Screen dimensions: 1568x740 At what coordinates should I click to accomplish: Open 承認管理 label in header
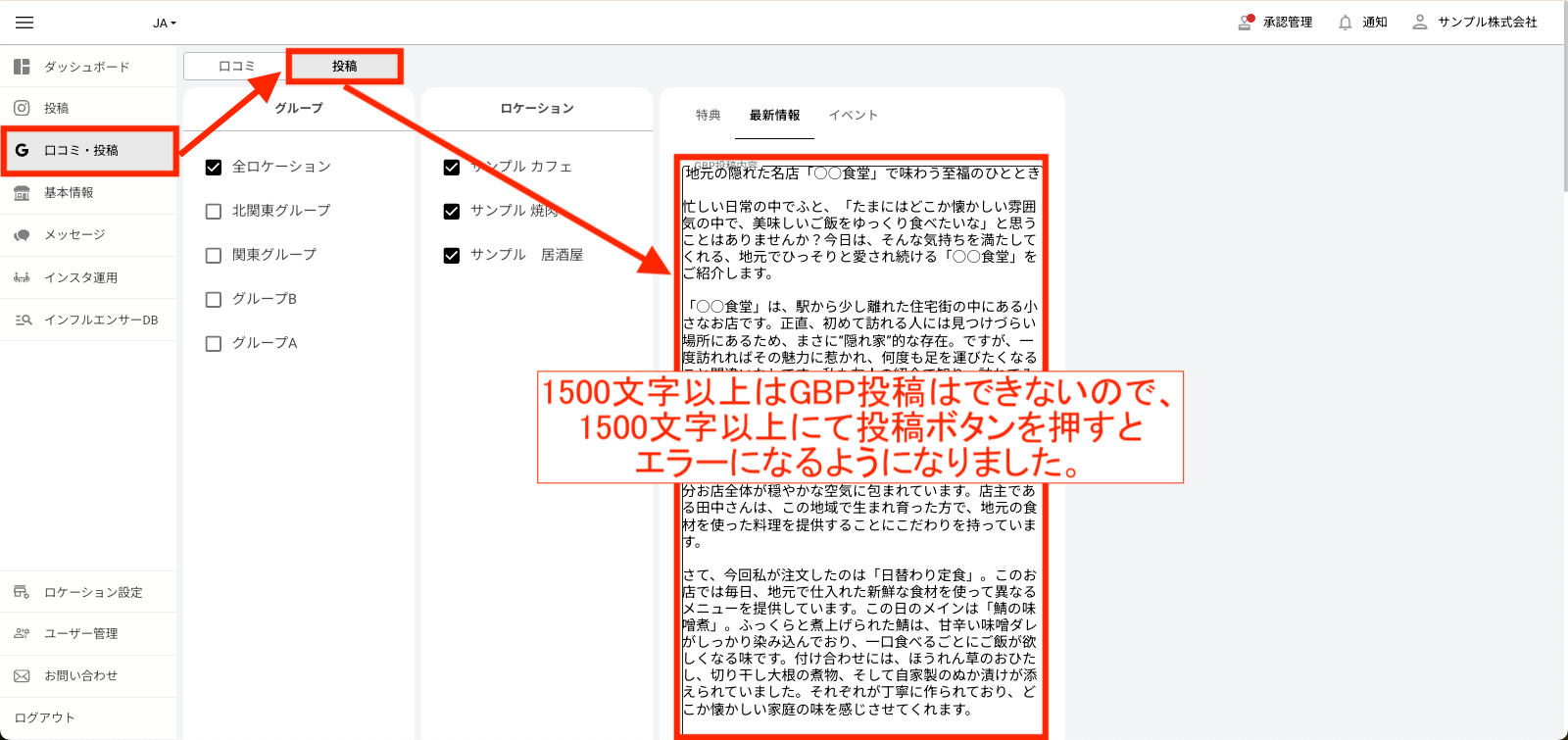click(x=1288, y=22)
